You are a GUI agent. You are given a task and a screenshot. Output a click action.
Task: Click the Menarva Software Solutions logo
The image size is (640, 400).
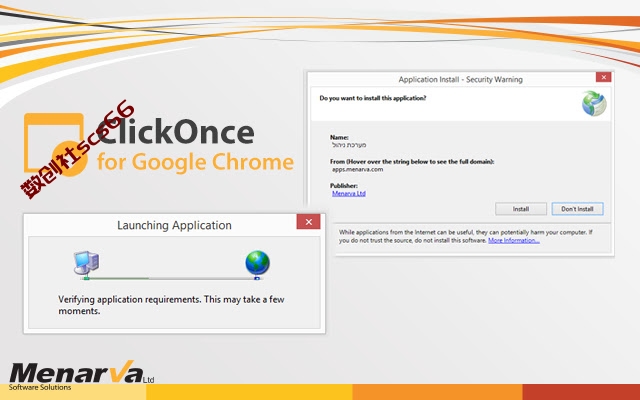tap(81, 375)
